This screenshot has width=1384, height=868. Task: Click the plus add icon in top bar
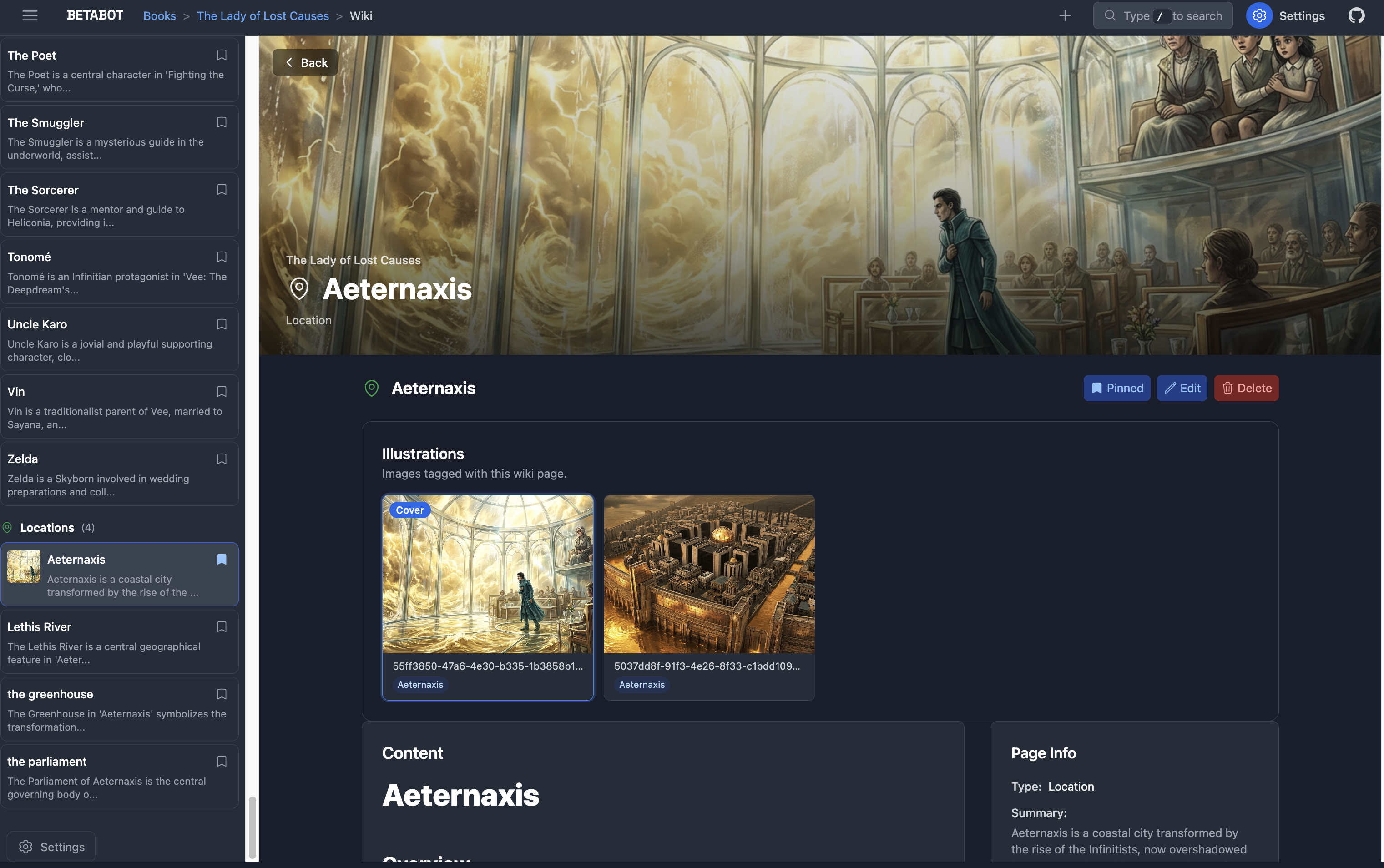(1064, 15)
